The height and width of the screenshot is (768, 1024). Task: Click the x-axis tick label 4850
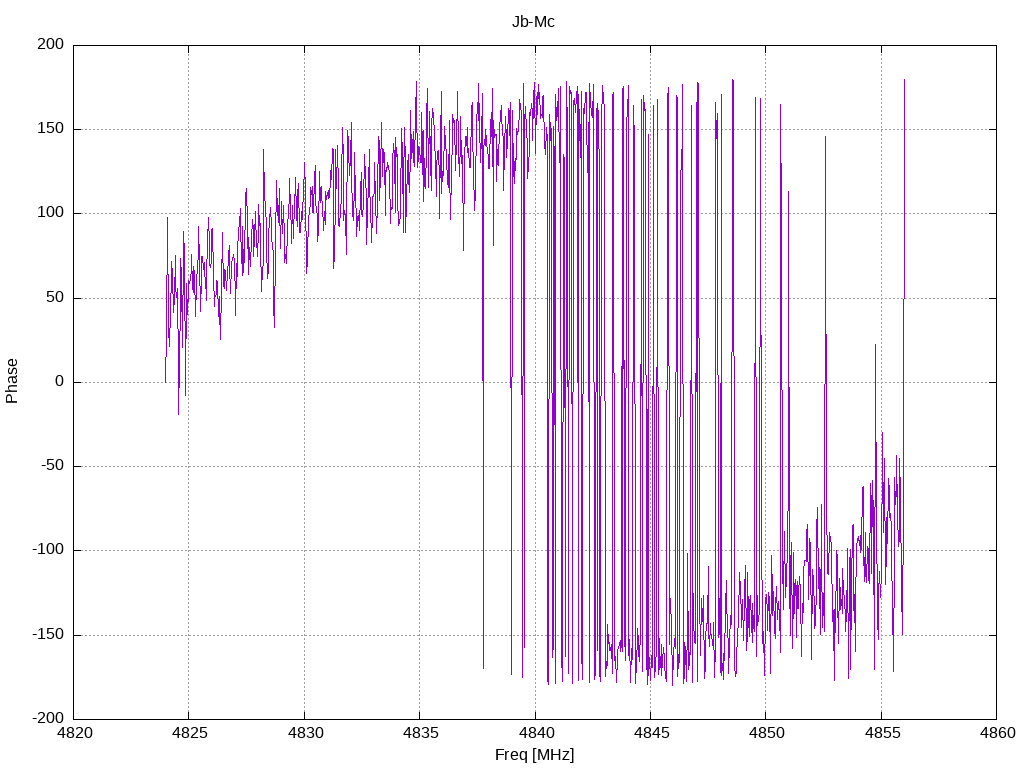click(x=767, y=733)
